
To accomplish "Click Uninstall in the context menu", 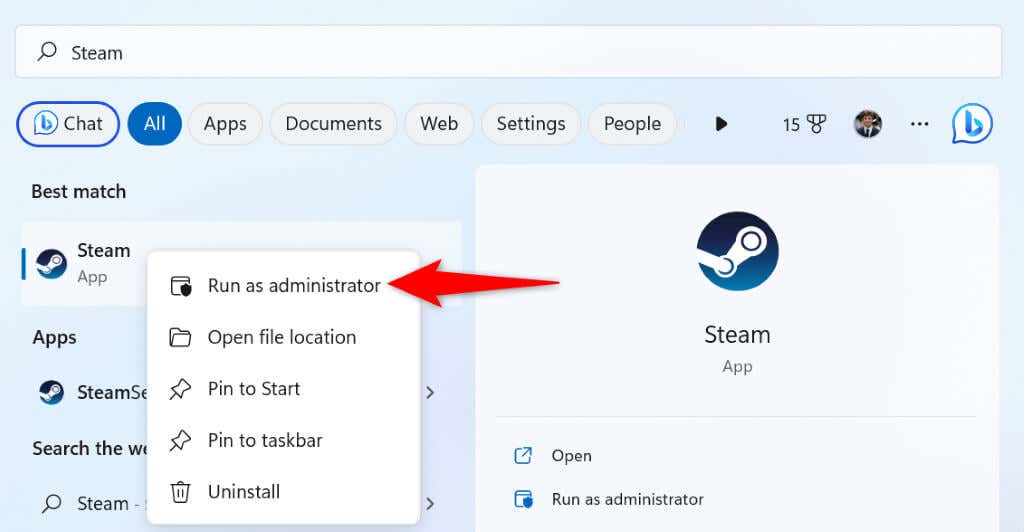I will [243, 492].
